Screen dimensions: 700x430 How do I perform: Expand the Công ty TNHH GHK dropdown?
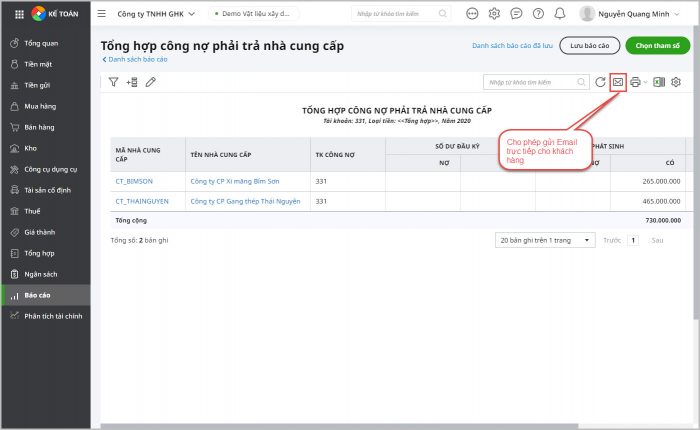[x=156, y=14]
